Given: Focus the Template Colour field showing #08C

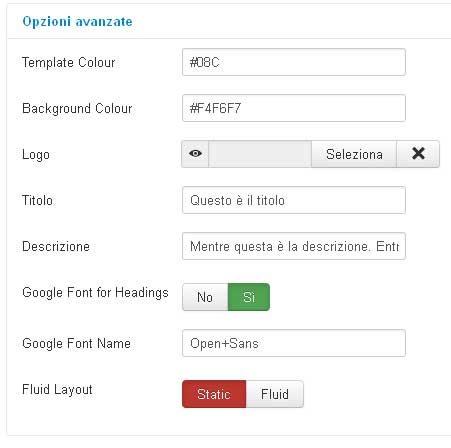Looking at the screenshot, I should pos(294,62).
